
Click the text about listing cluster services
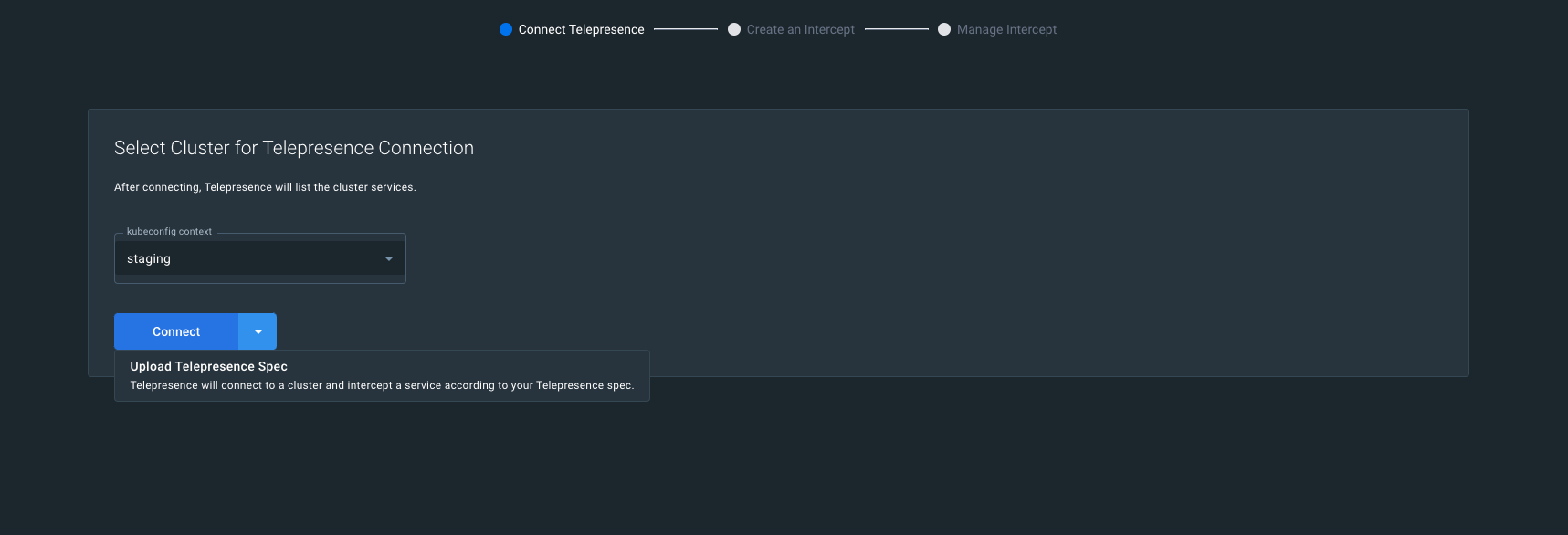(x=265, y=187)
